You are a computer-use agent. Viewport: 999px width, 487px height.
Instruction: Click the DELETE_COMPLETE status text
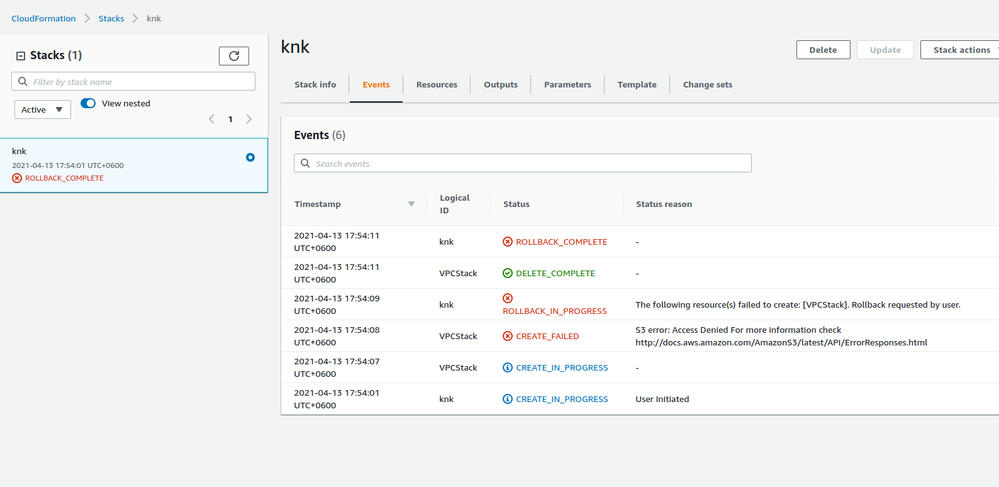(x=556, y=273)
